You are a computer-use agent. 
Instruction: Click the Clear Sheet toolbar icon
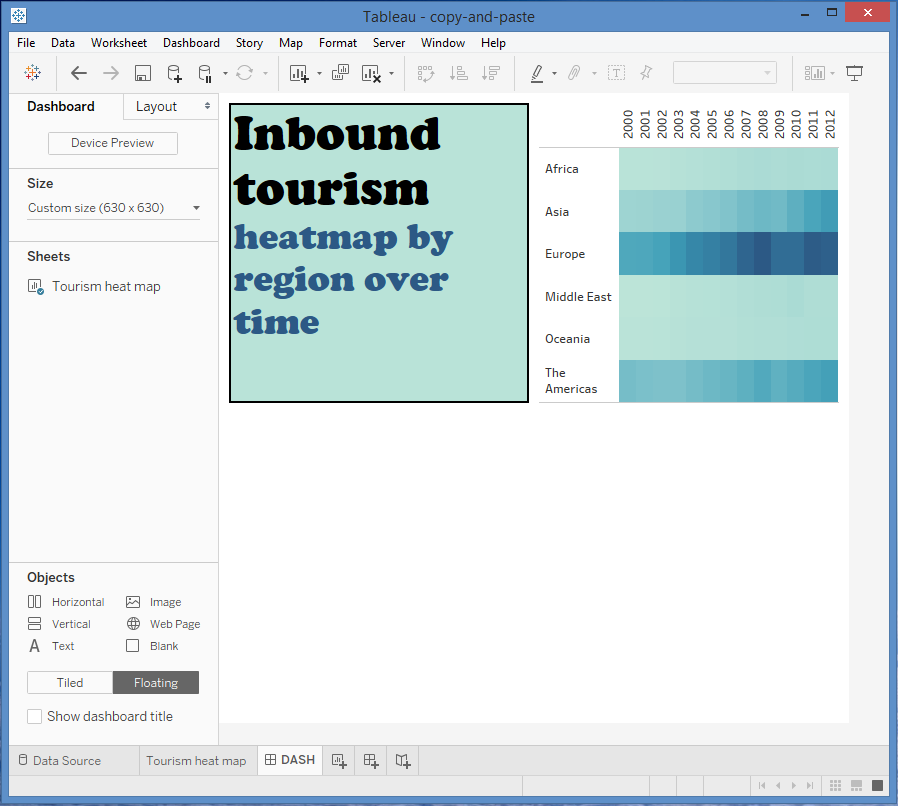[x=371, y=73]
